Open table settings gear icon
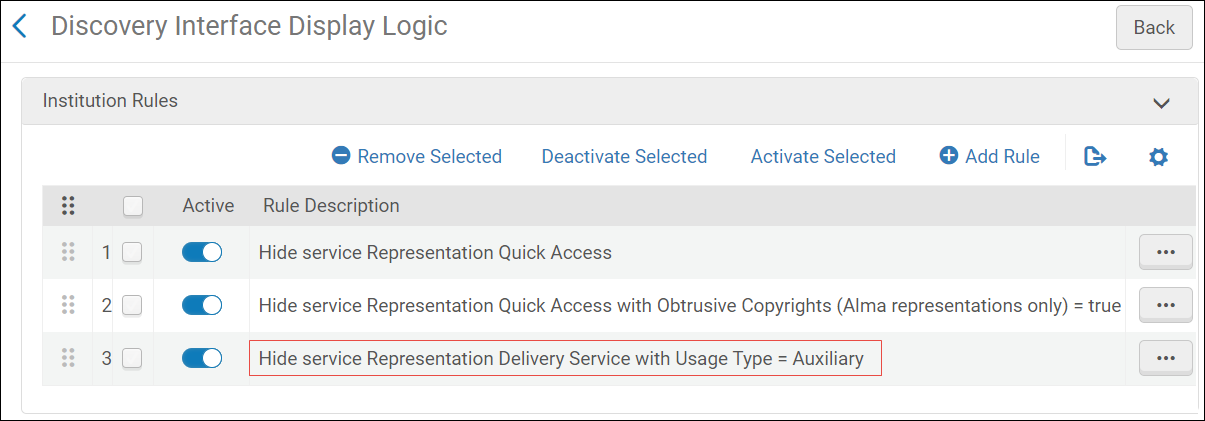This screenshot has height=421, width=1205. click(x=1158, y=157)
